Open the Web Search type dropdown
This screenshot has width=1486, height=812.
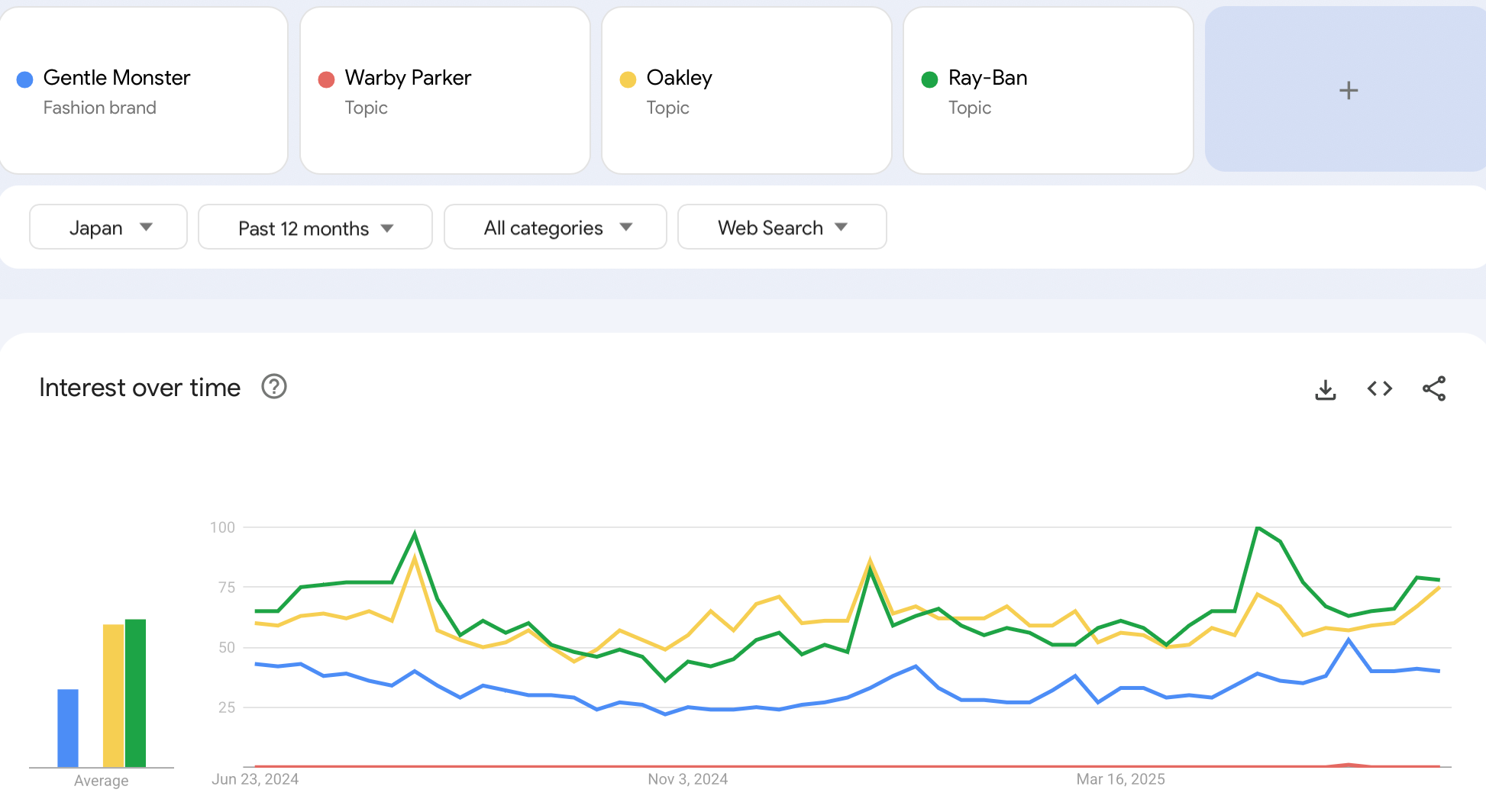pyautogui.click(x=782, y=227)
